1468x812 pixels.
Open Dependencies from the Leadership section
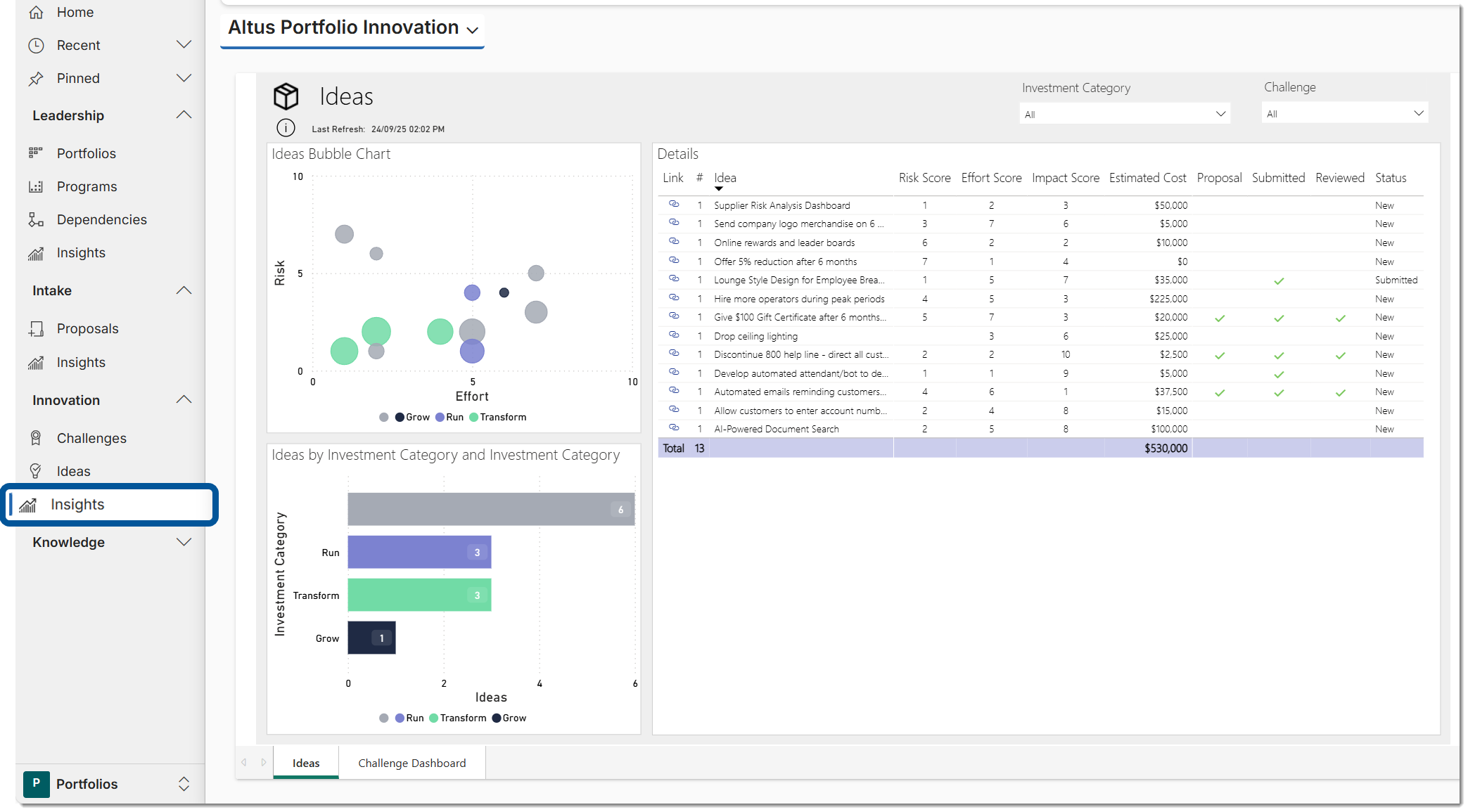click(101, 219)
